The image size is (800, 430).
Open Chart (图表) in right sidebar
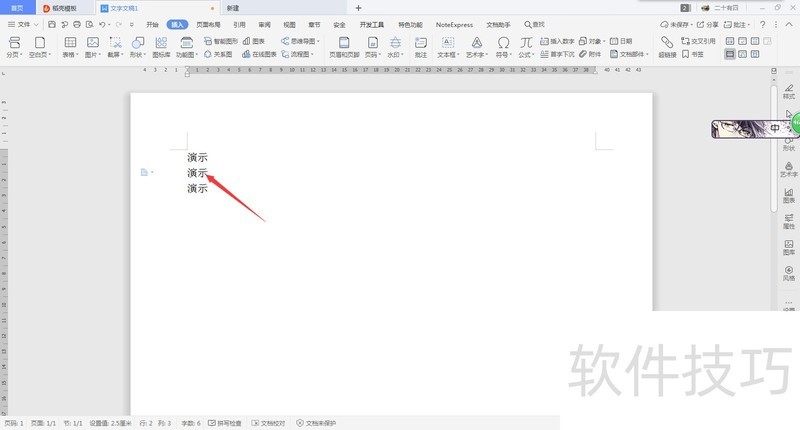coord(789,195)
